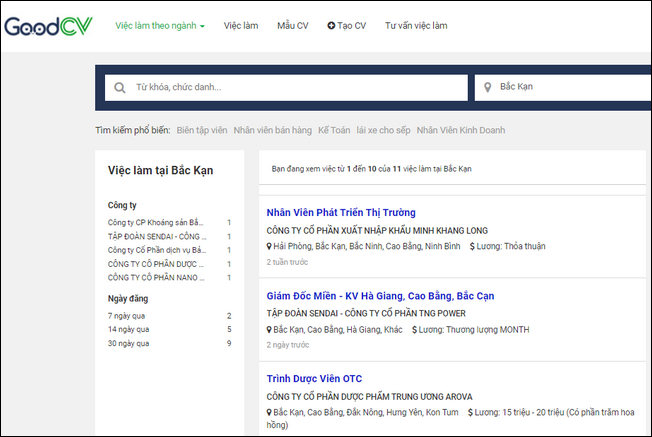Screen dimensions: 652x437
Task: Select popular search Biên tập viên
Action: point(201,130)
